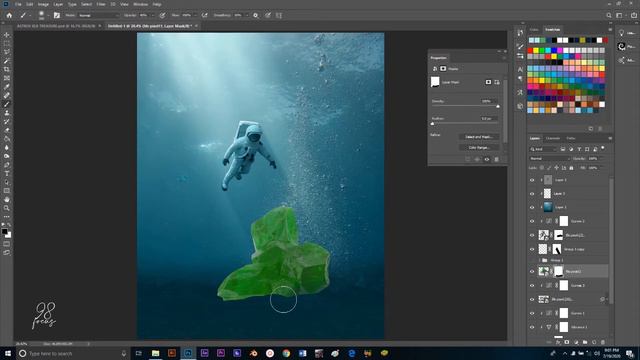The height and width of the screenshot is (360, 640).
Task: Hide the selected green crystal layer
Action: [532, 271]
